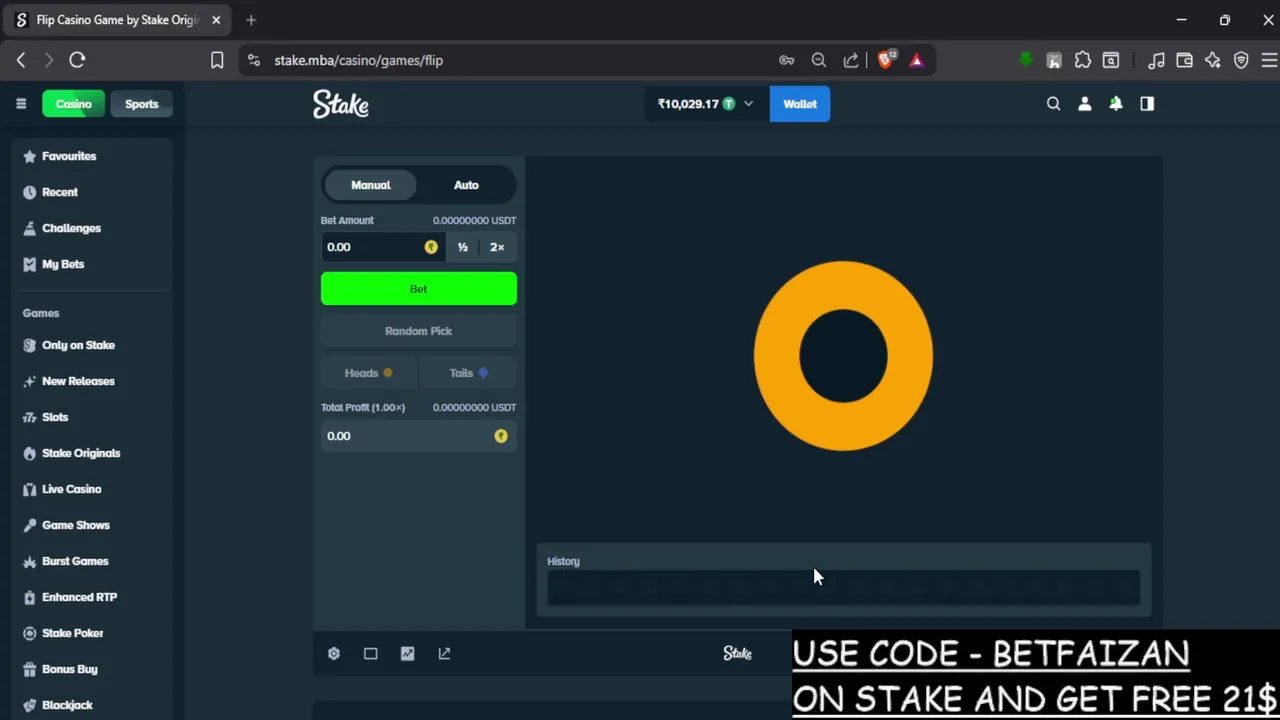Viewport: 1280px width, 720px height.
Task: Open Stake Originals category
Action: click(x=81, y=453)
